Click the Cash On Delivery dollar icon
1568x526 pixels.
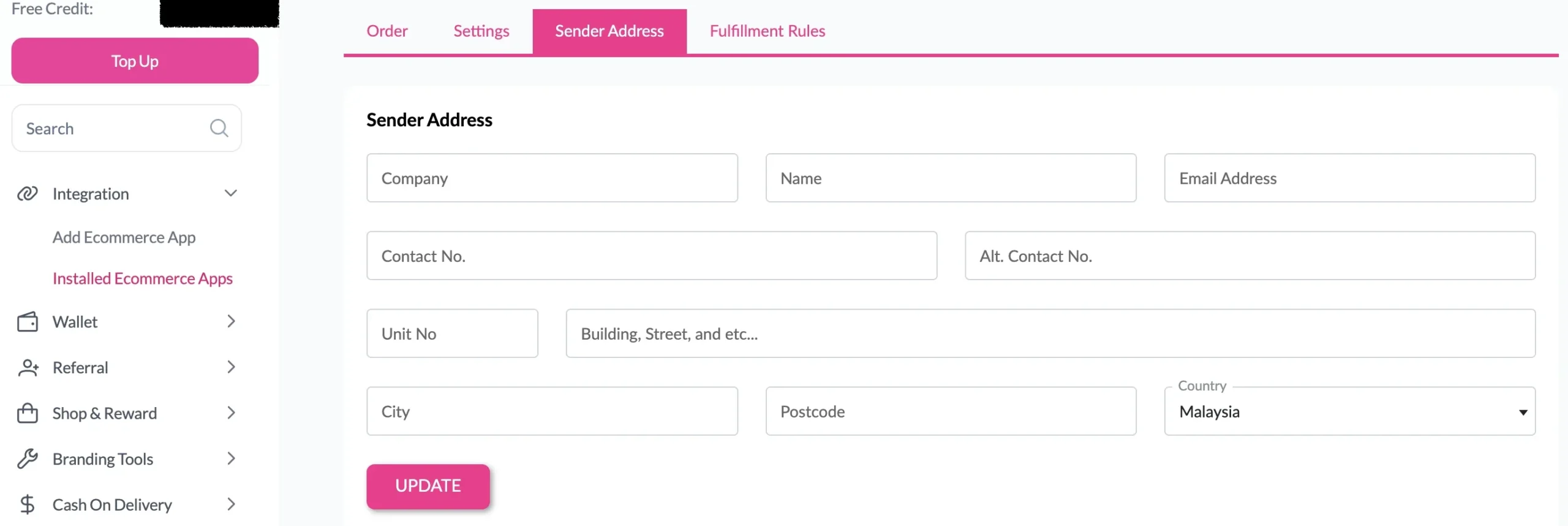28,505
